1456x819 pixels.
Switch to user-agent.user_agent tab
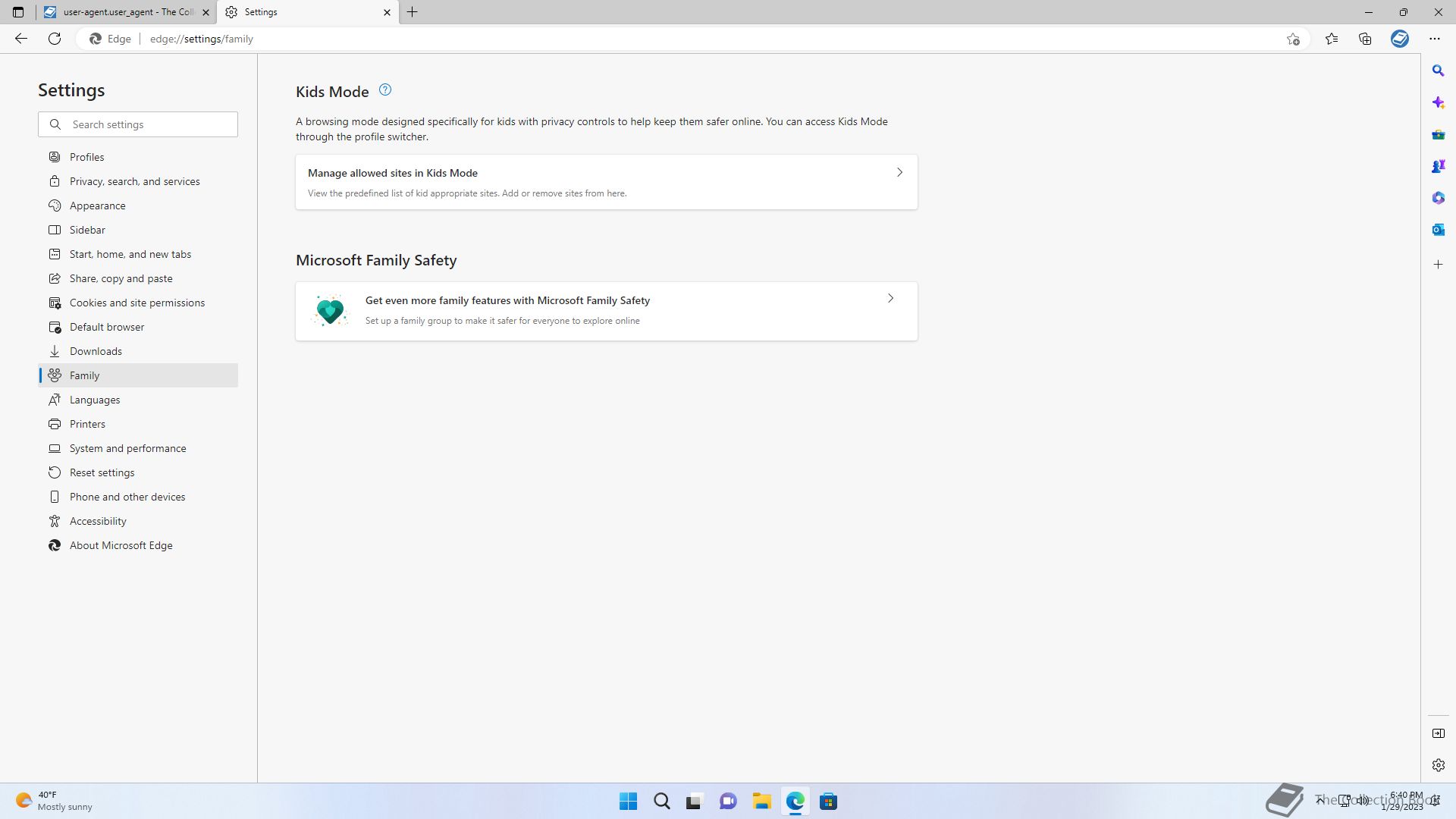coord(127,12)
